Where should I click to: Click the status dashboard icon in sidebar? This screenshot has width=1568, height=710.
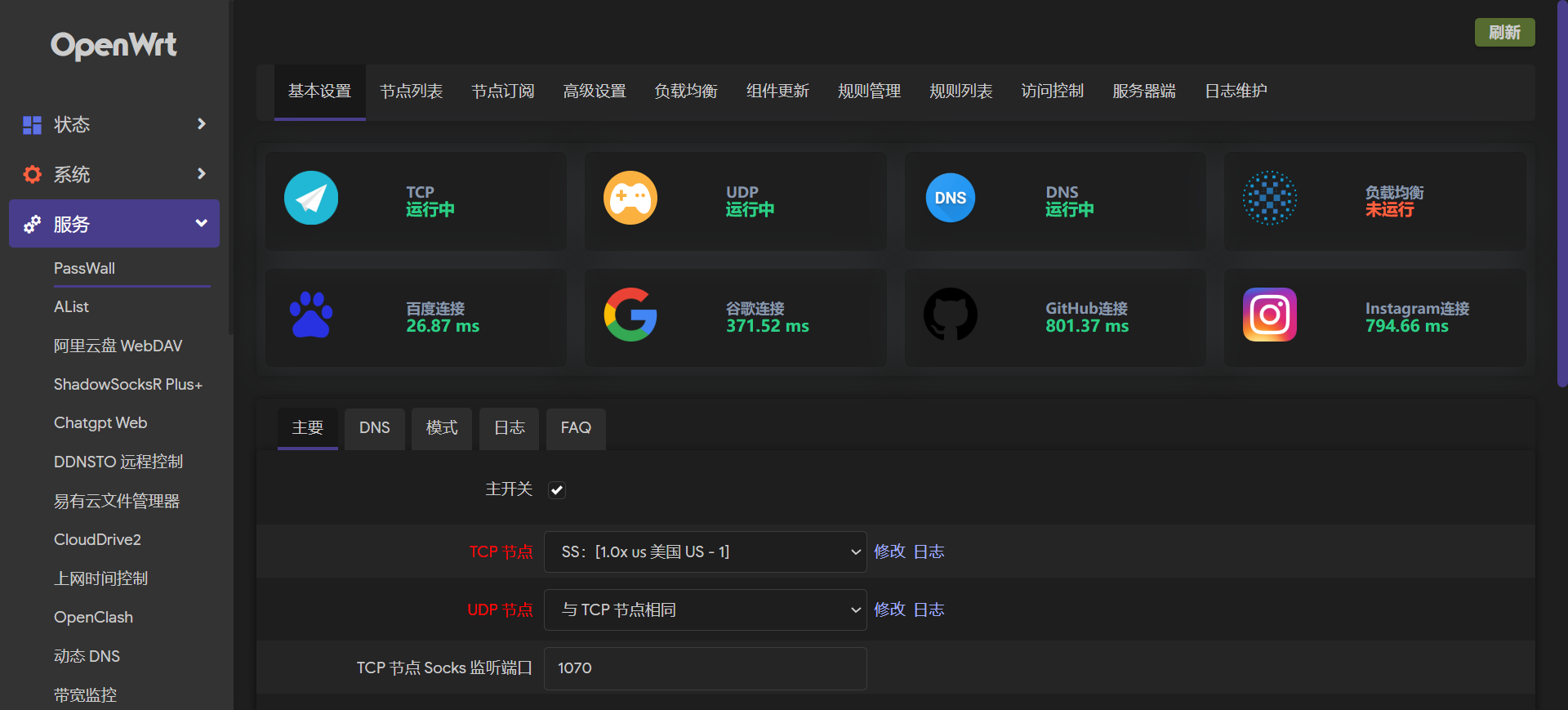tap(32, 125)
